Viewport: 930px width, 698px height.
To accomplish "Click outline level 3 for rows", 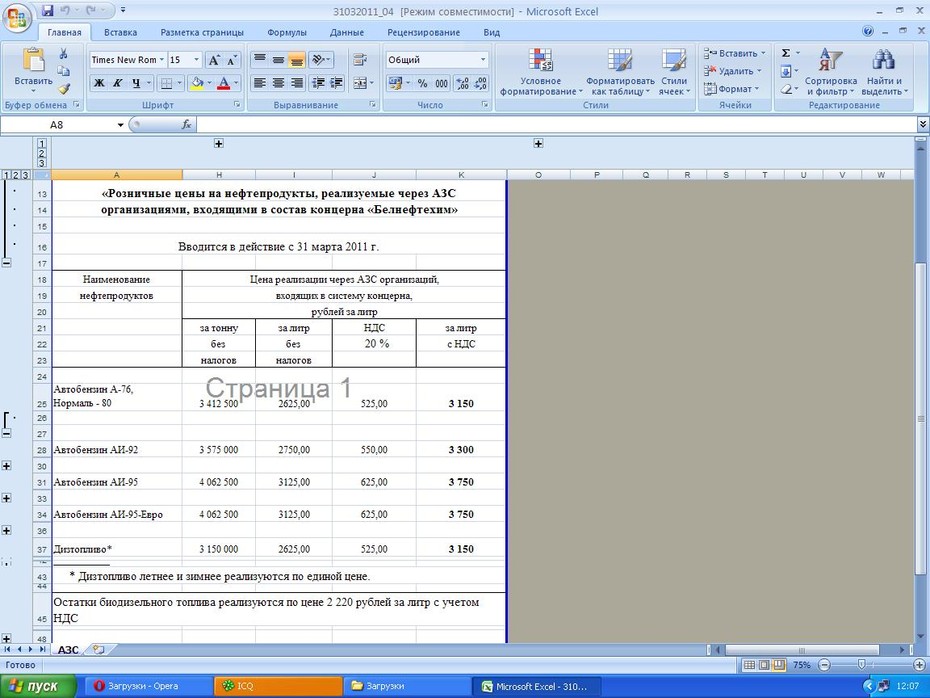I will (25, 175).
